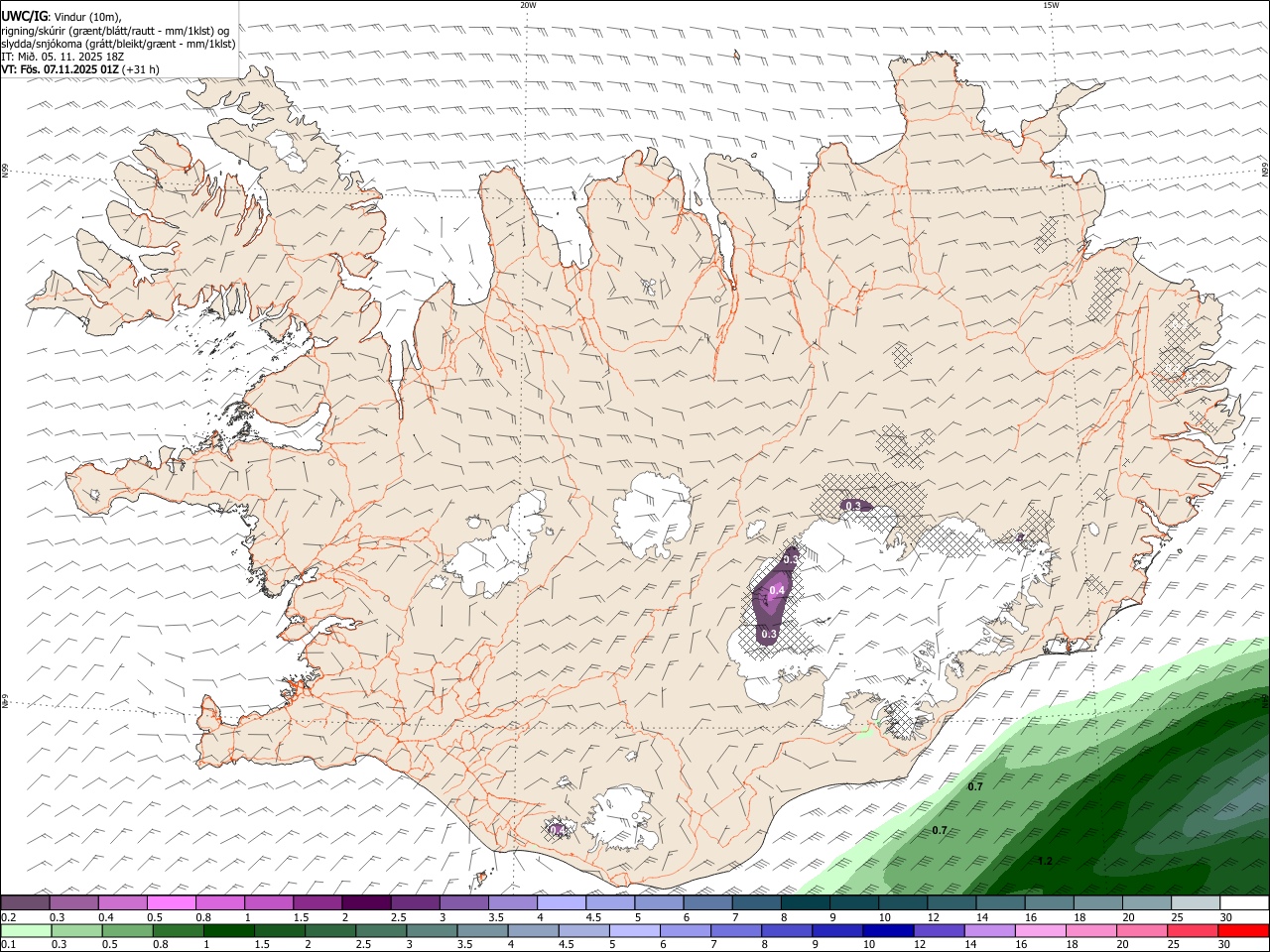Click the deep blue rain swatch between 10 and 12
The image size is (1270, 952).
[886, 931]
